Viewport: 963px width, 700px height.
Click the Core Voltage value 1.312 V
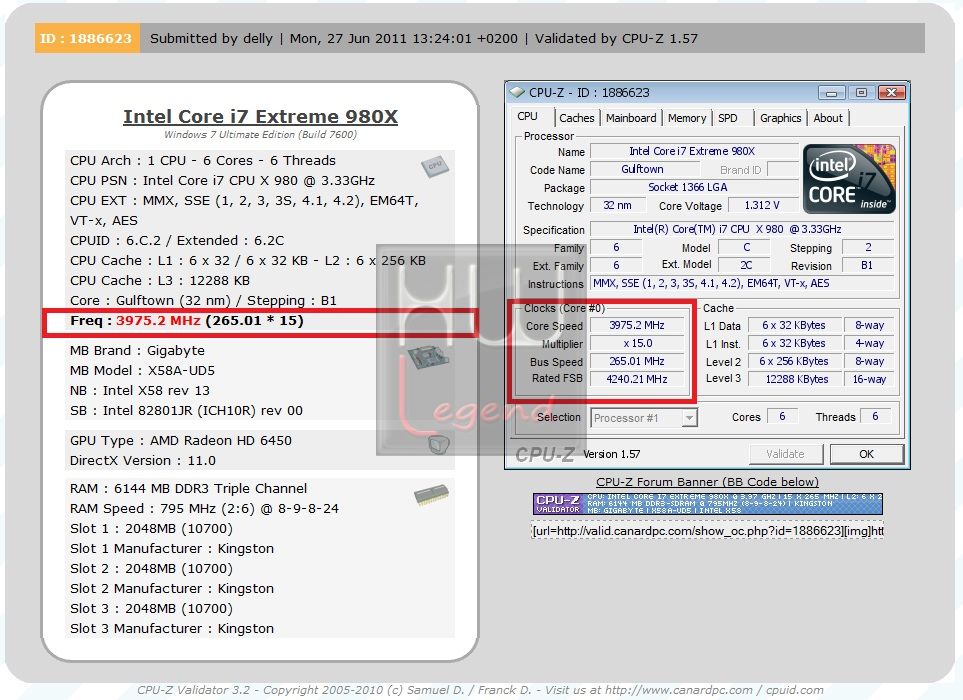762,205
